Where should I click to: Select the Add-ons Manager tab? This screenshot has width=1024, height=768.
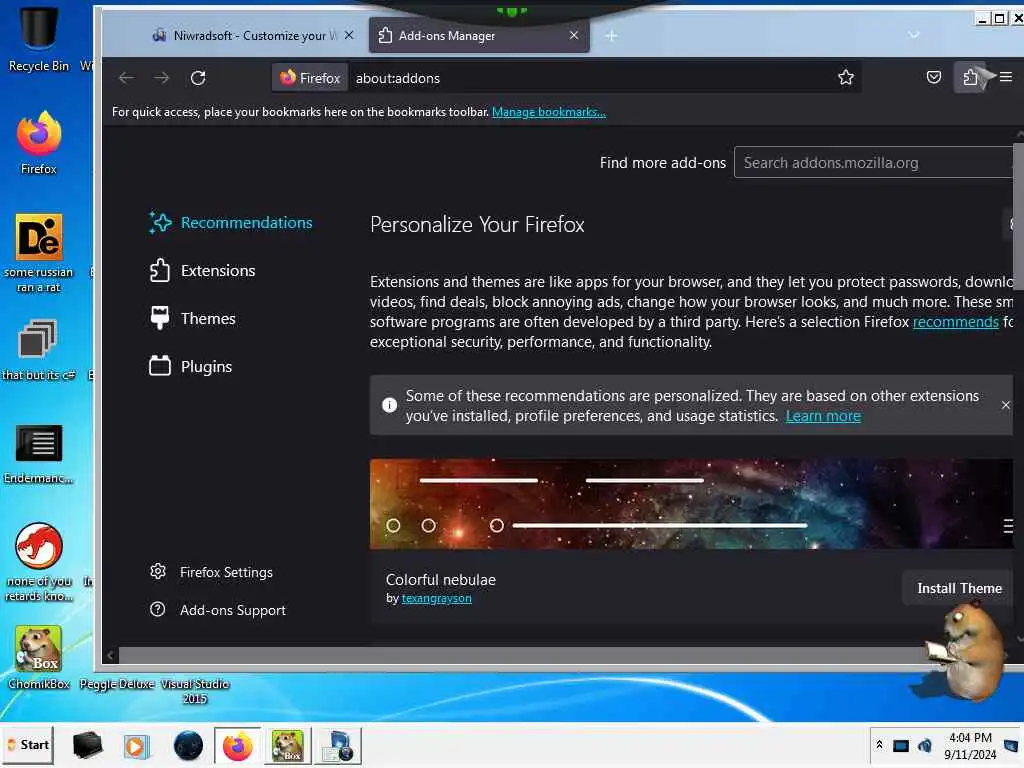coord(479,36)
